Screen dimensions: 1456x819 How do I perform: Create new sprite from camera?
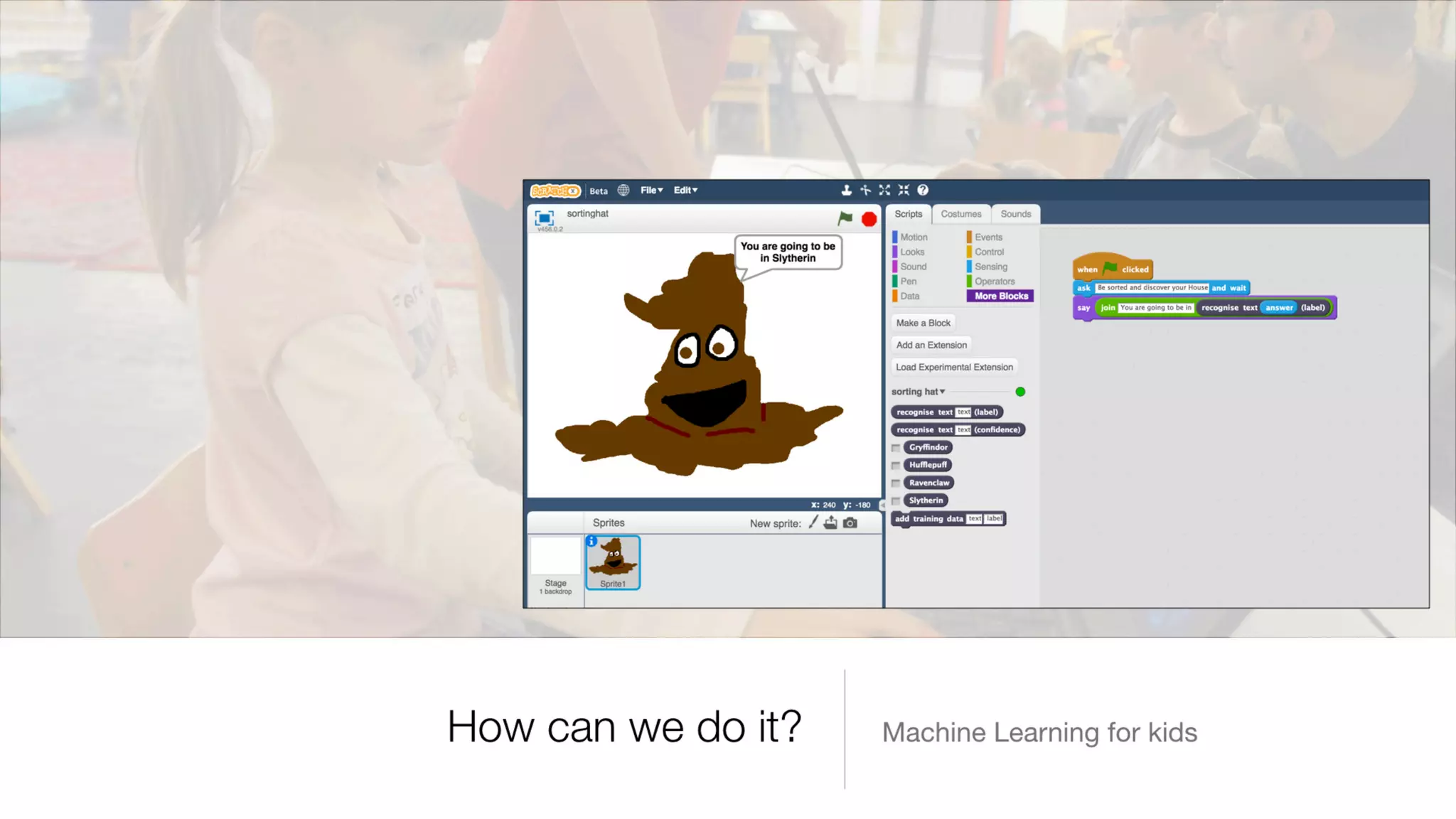click(x=850, y=523)
